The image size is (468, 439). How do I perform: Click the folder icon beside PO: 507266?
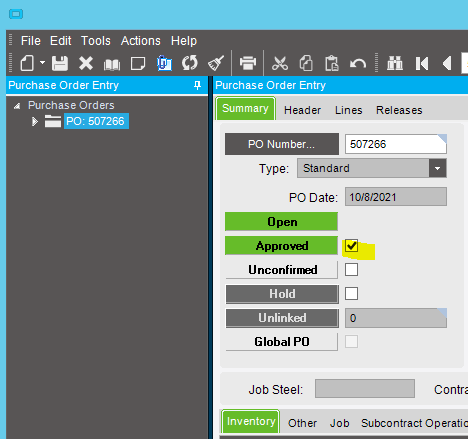pos(53,121)
